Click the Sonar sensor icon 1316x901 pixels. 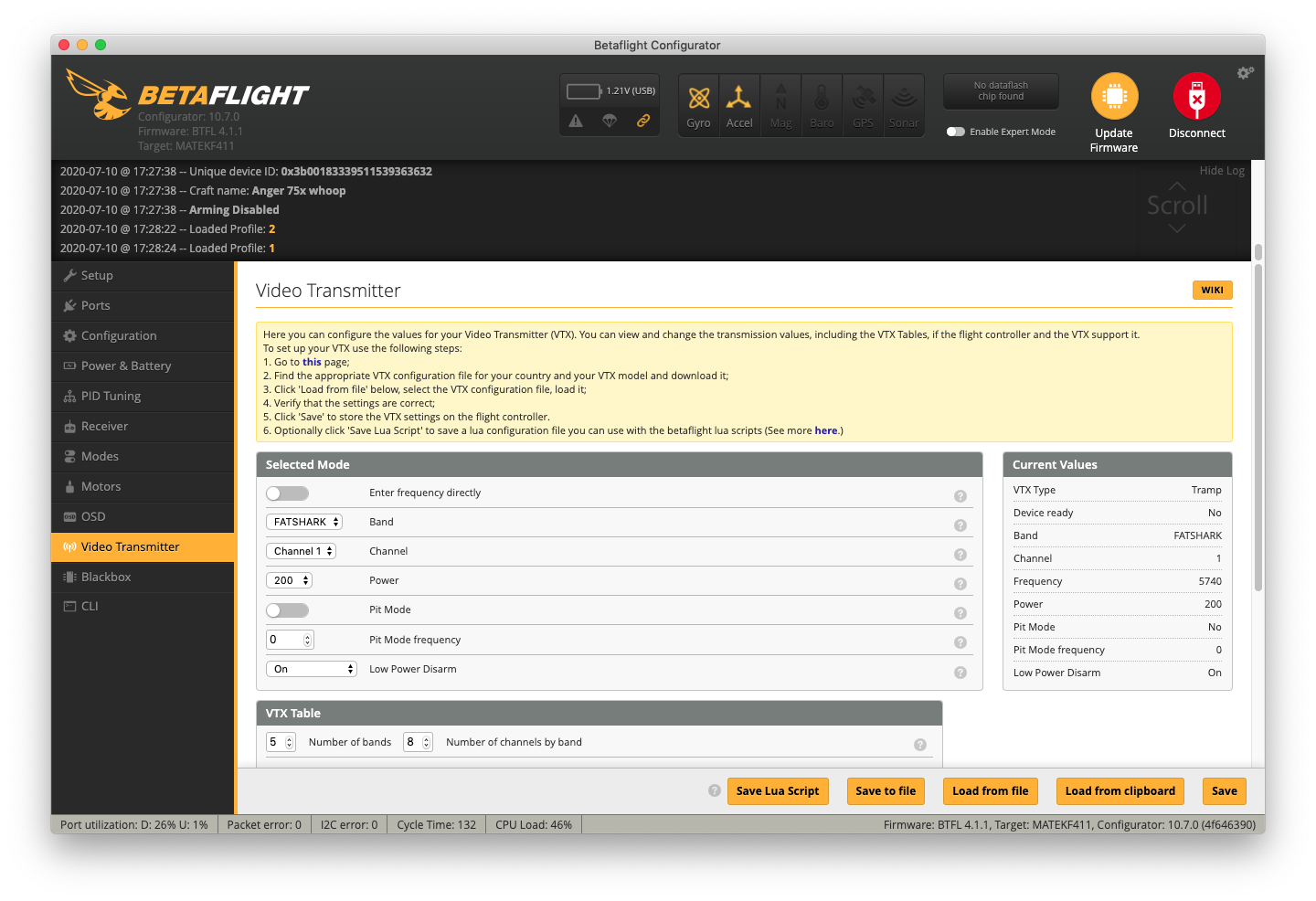904,105
